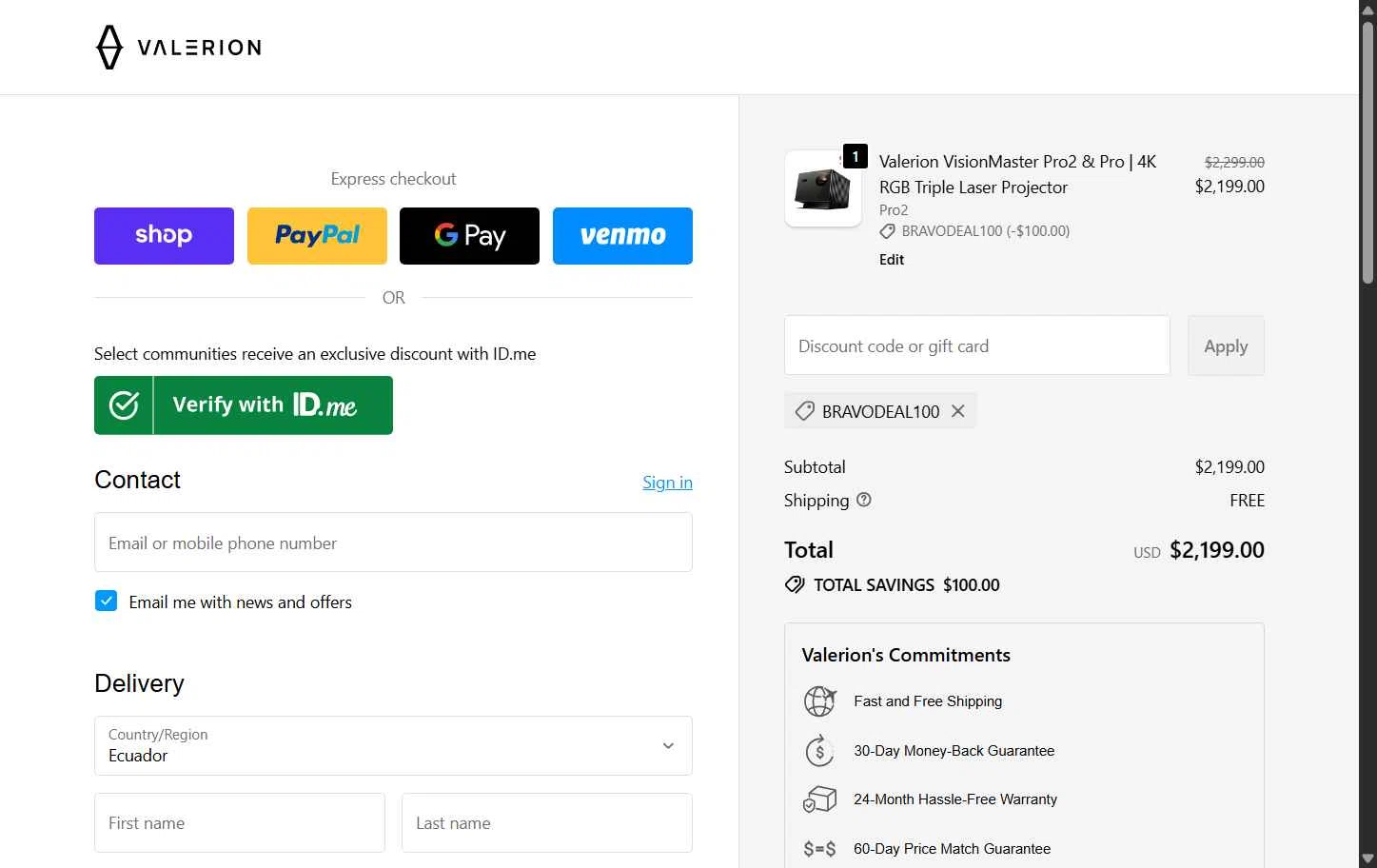This screenshot has height=868, width=1377.
Task: Open the Country/Region dropdown
Action: [393, 745]
